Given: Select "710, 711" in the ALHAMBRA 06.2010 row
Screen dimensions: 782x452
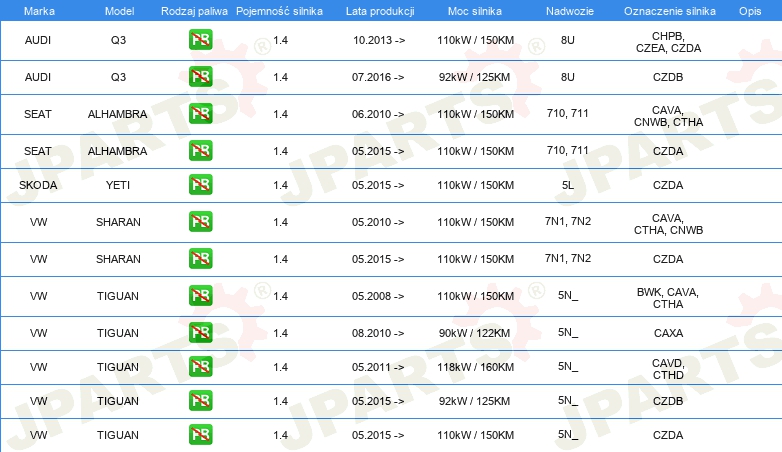Looking at the screenshot, I should (568, 113).
